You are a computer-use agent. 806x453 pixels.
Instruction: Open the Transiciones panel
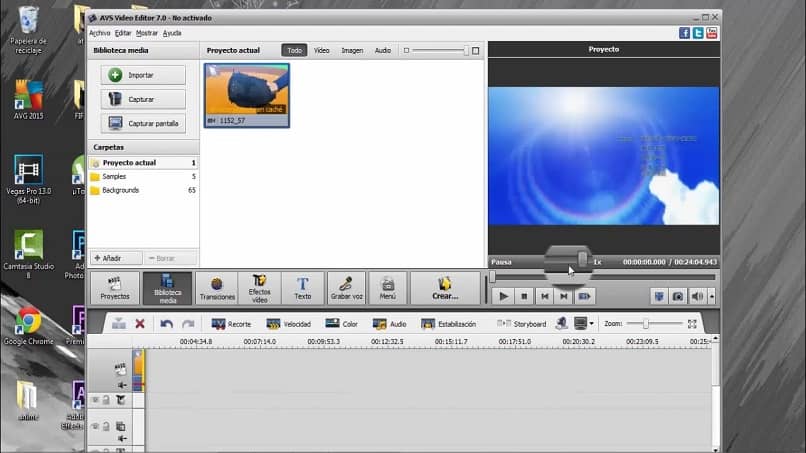217,288
